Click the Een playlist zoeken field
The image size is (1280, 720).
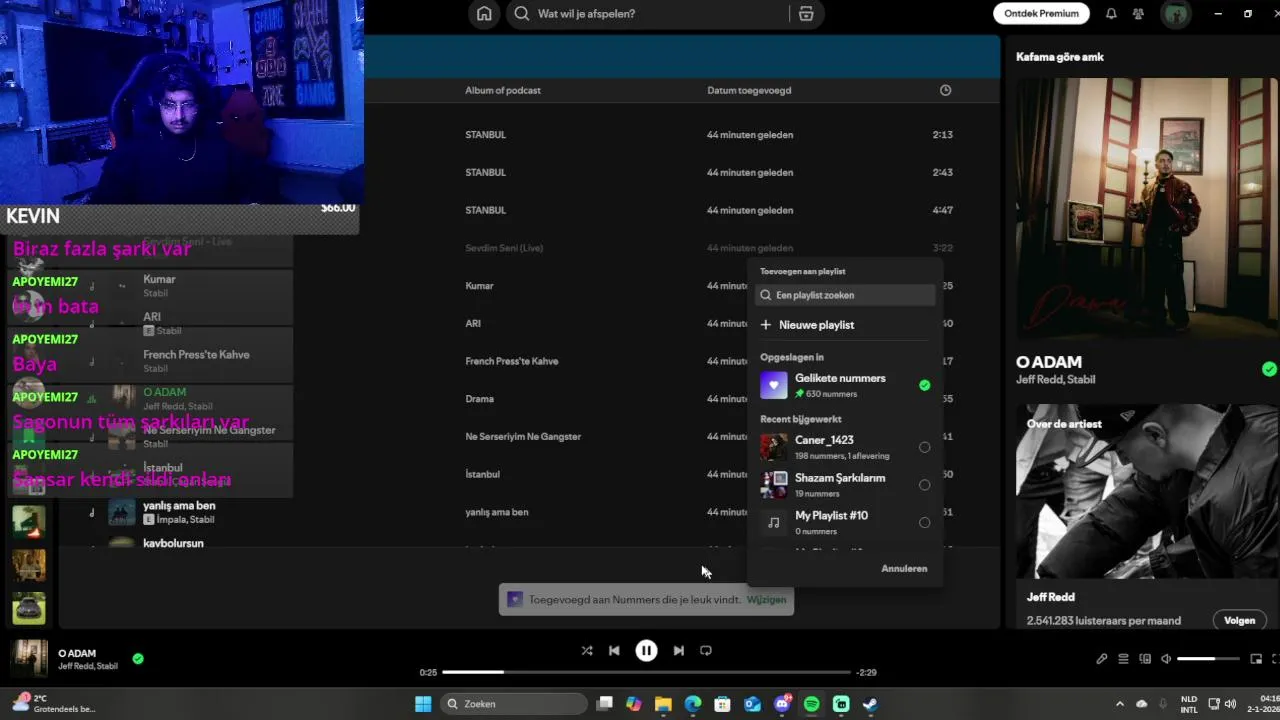(845, 295)
